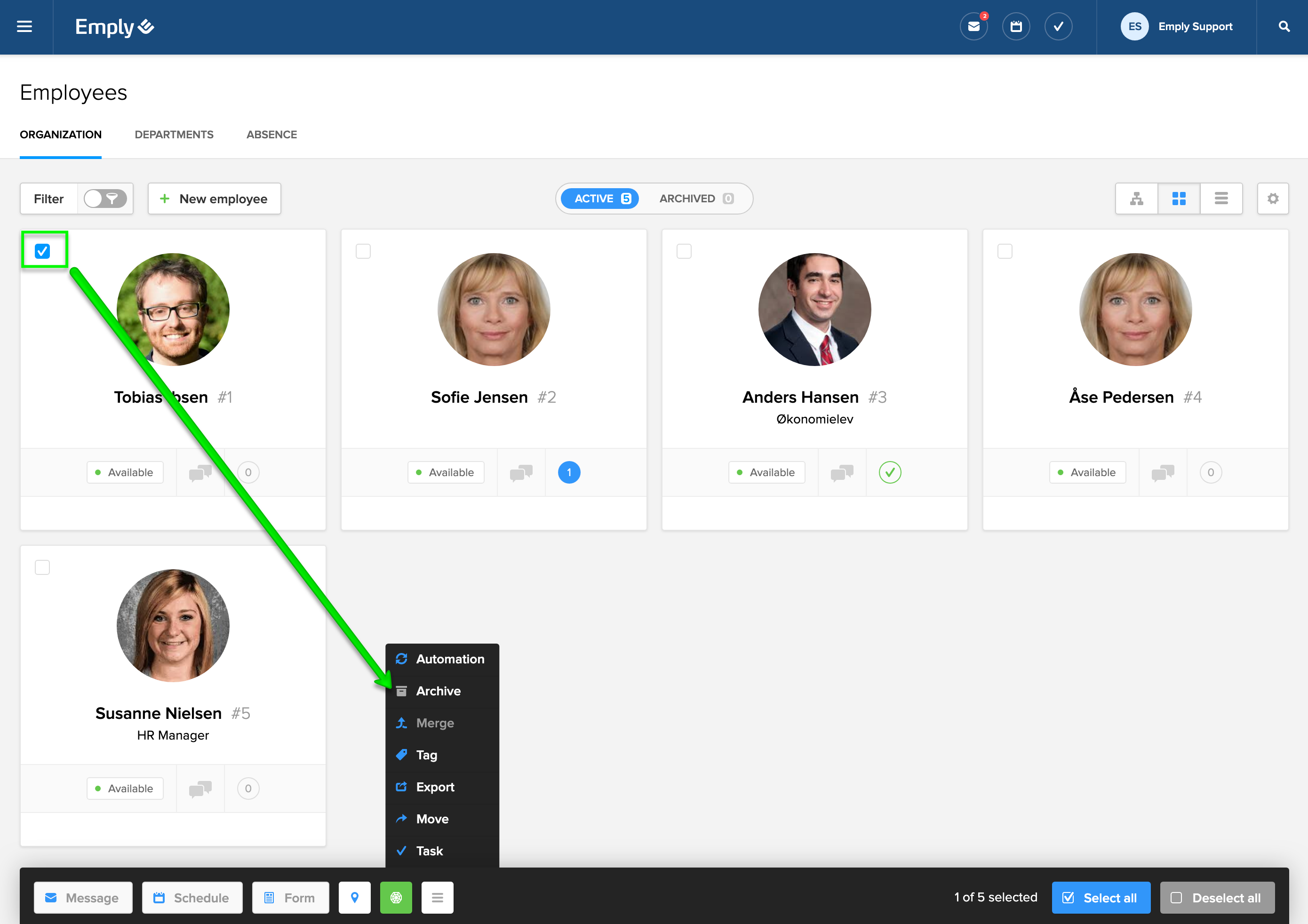Toggle the Filter switch
The height and width of the screenshot is (924, 1308).
pos(105,199)
